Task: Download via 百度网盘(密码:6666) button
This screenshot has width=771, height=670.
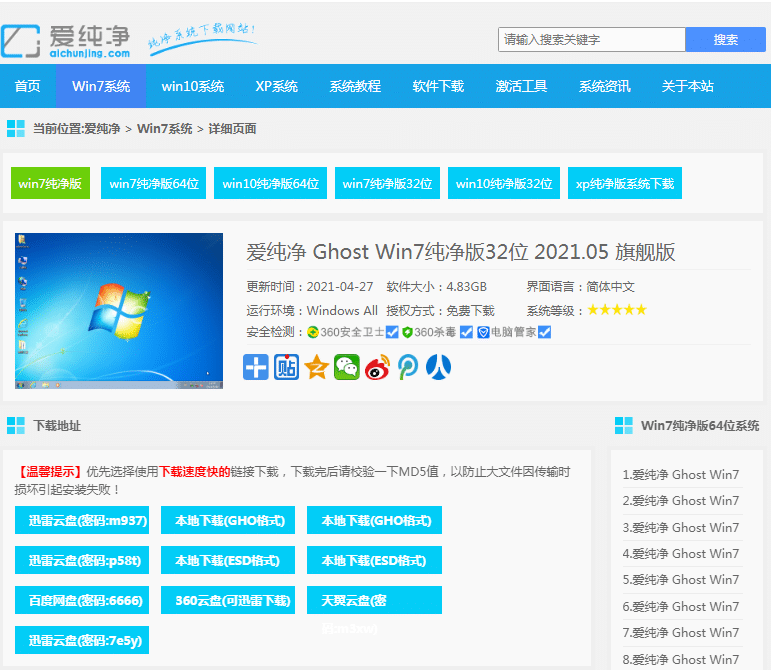Action: [x=82, y=600]
